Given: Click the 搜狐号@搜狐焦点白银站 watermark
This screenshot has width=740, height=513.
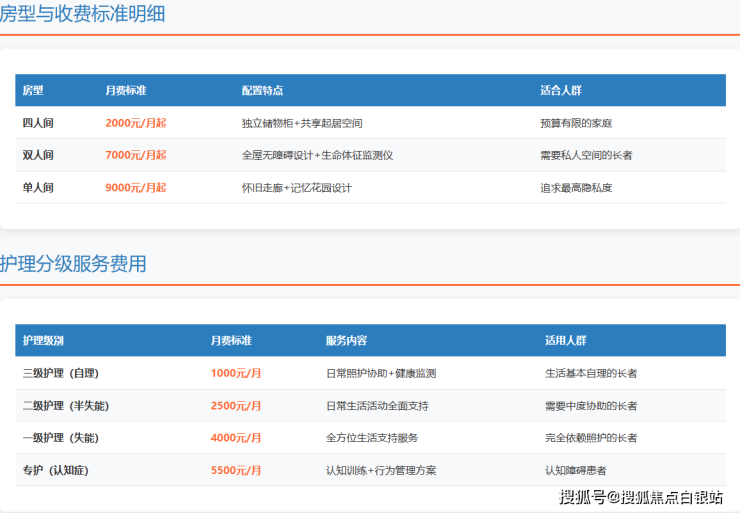Looking at the screenshot, I should click(641, 497).
